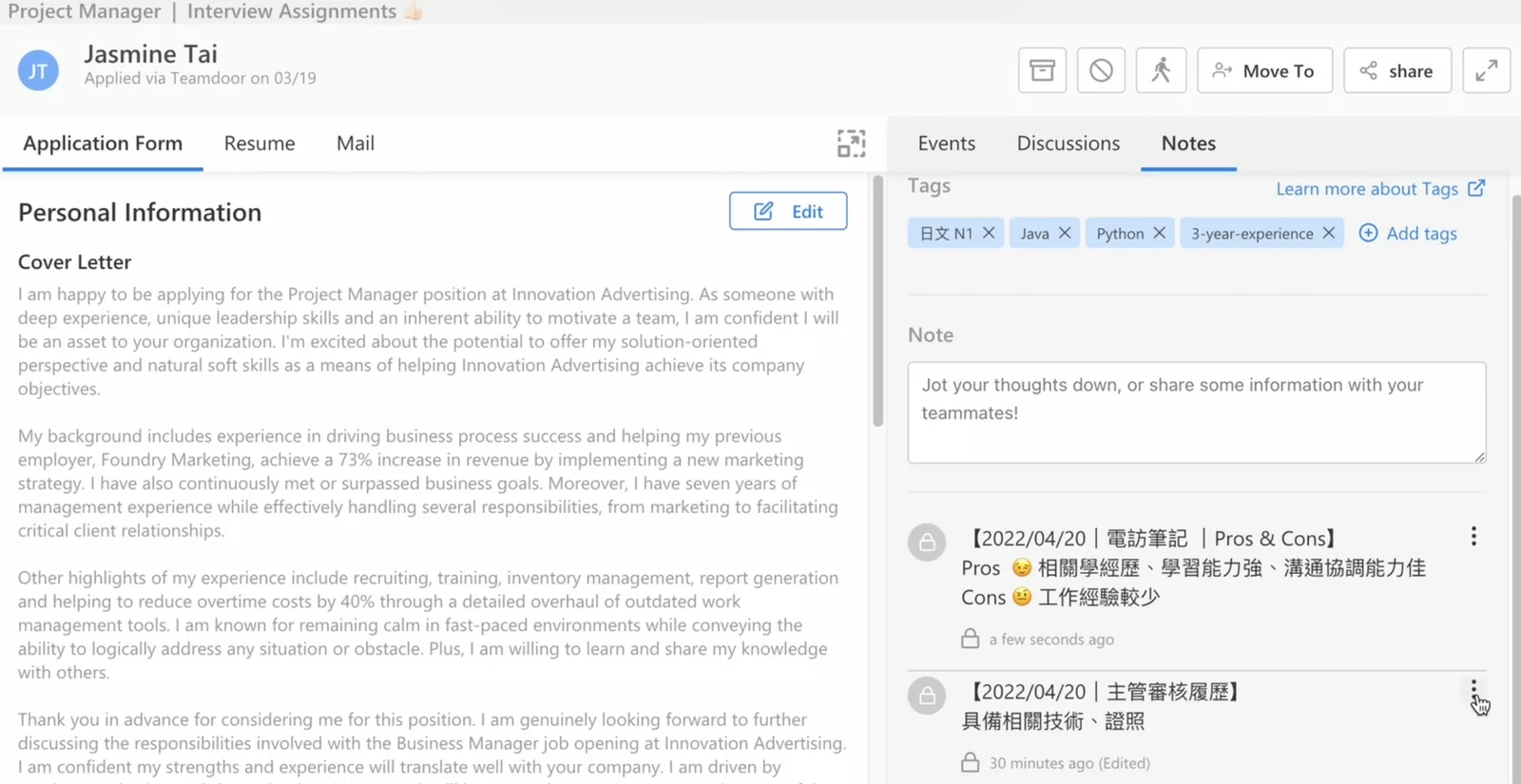Click the Edit button for Personal Information
1521x784 pixels.
pos(788,211)
